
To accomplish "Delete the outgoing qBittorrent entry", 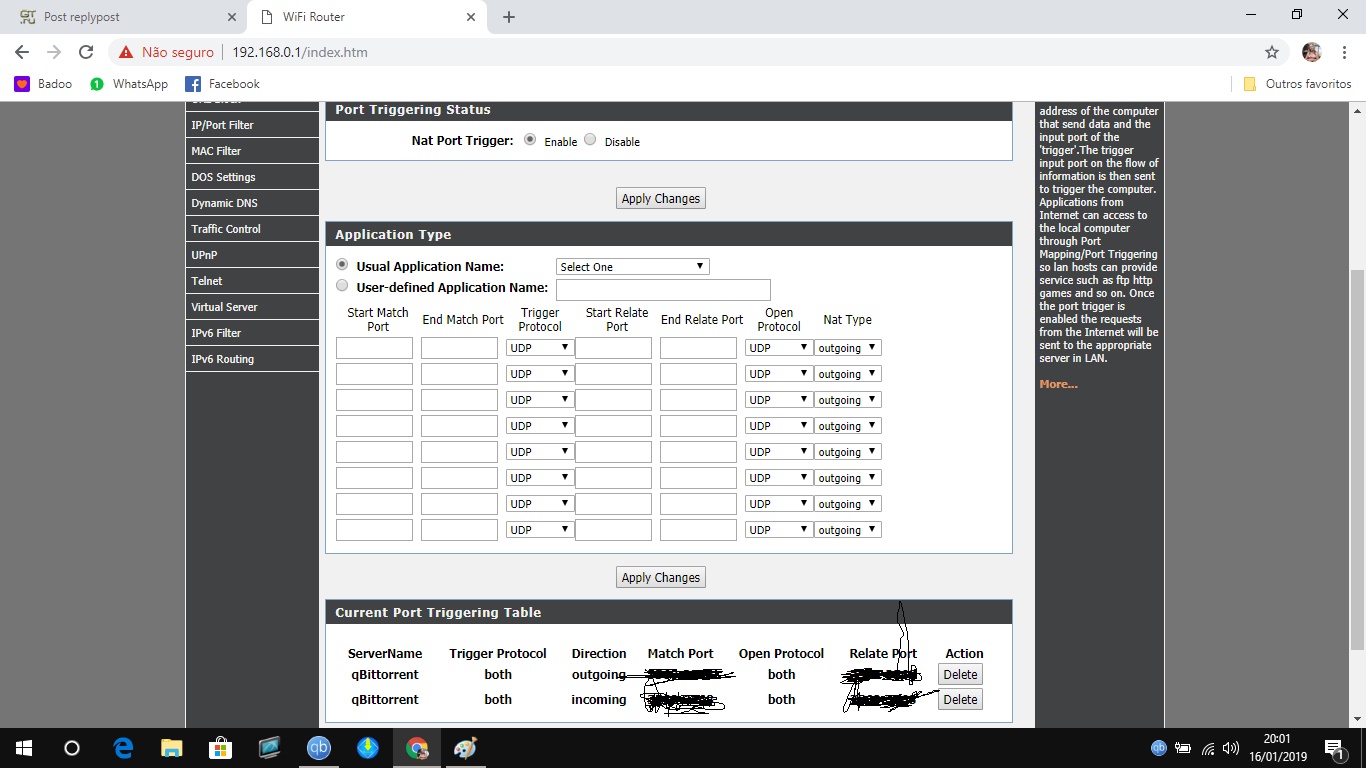I will (960, 675).
